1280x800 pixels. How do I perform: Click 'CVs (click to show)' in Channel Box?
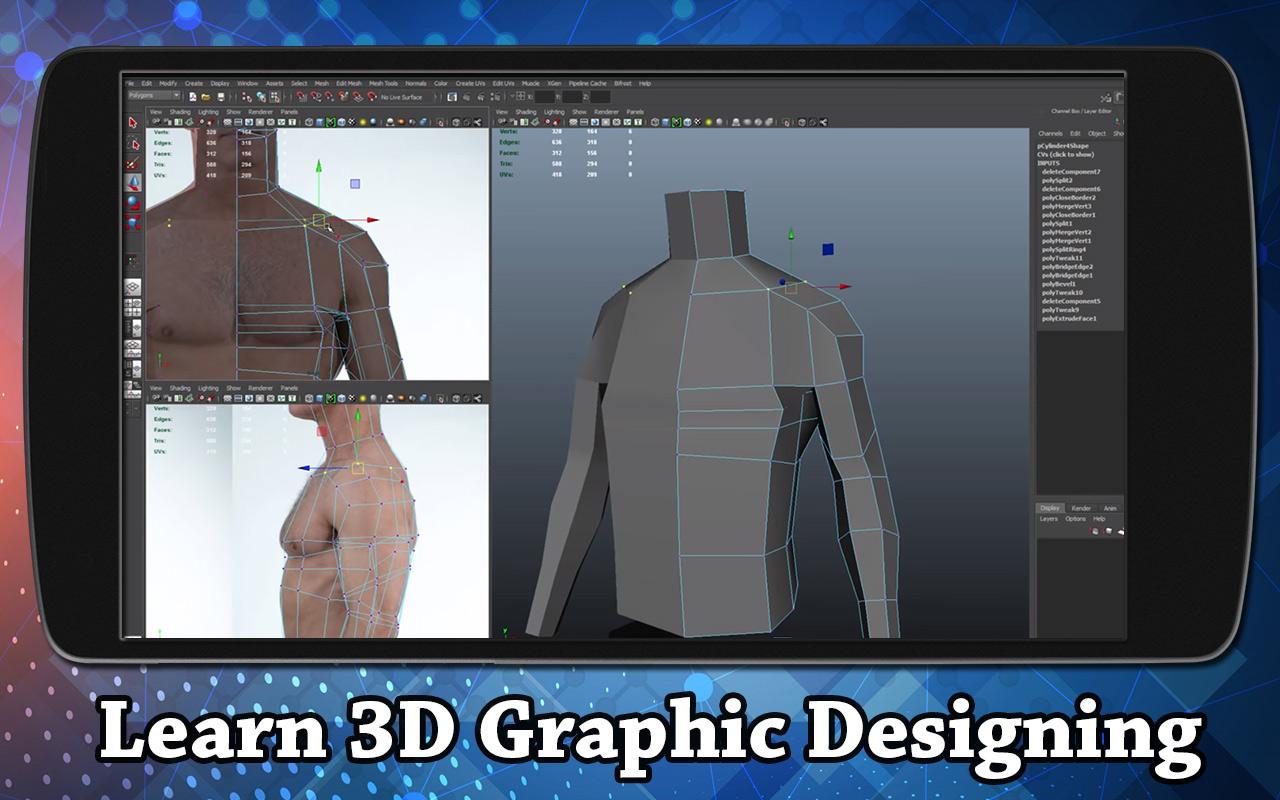coord(1066,155)
